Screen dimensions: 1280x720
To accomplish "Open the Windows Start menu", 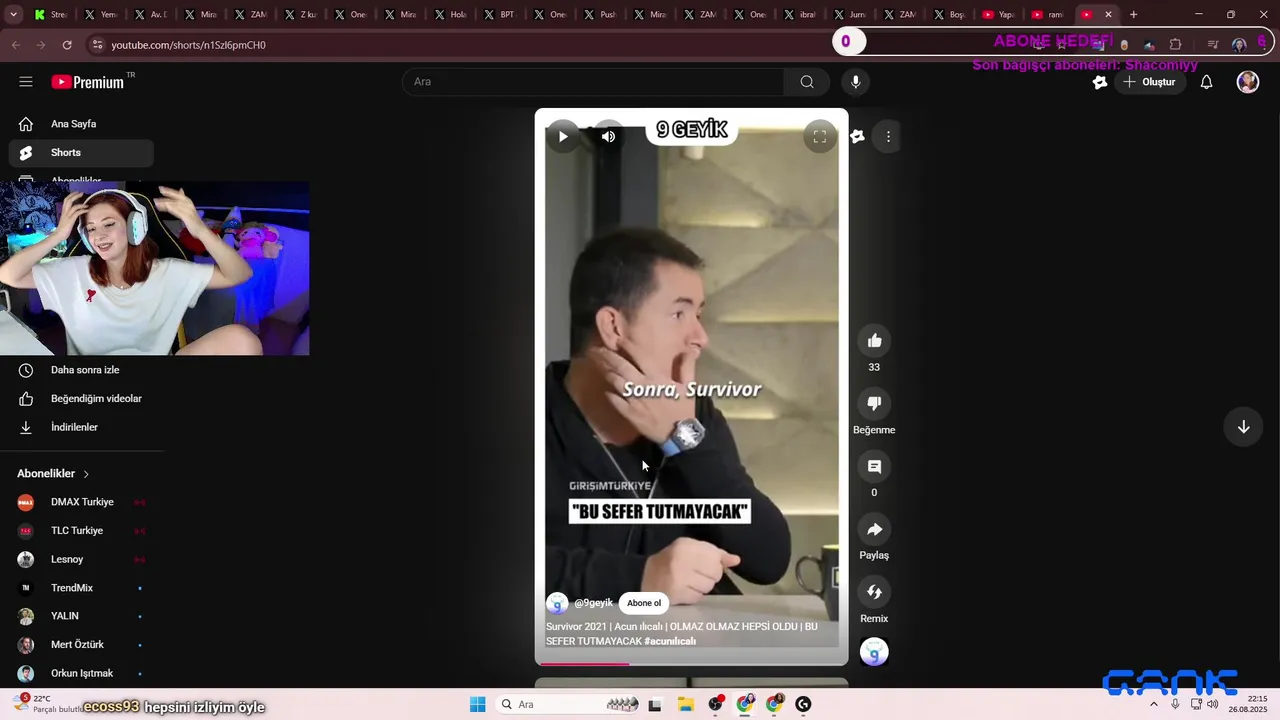I will (x=478, y=704).
